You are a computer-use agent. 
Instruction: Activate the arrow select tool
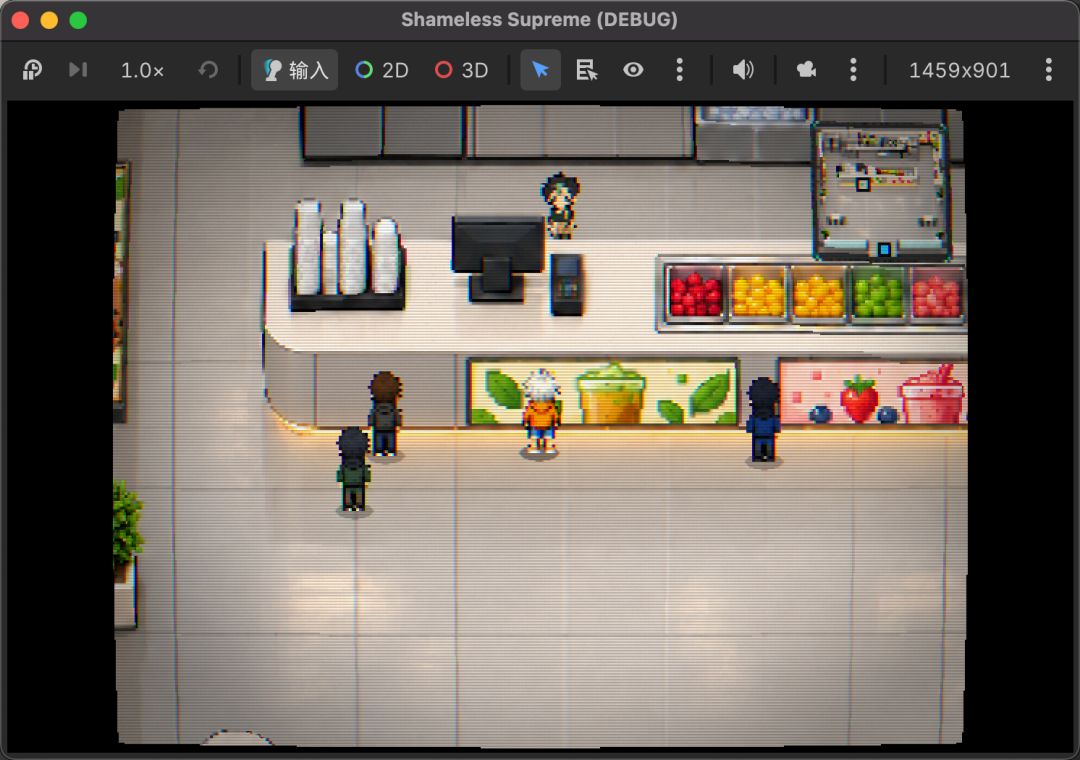point(541,70)
